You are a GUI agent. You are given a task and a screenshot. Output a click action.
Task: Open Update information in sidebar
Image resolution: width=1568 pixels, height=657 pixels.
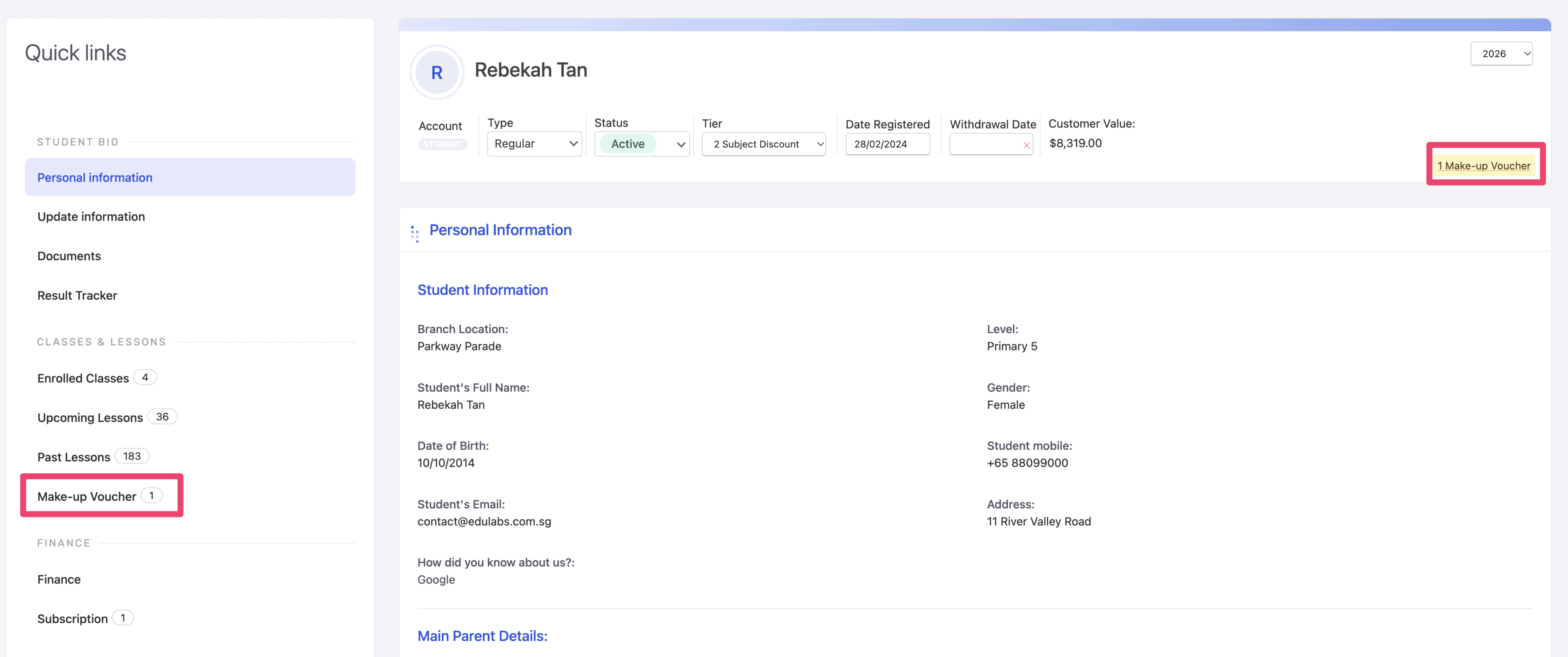pyautogui.click(x=91, y=217)
